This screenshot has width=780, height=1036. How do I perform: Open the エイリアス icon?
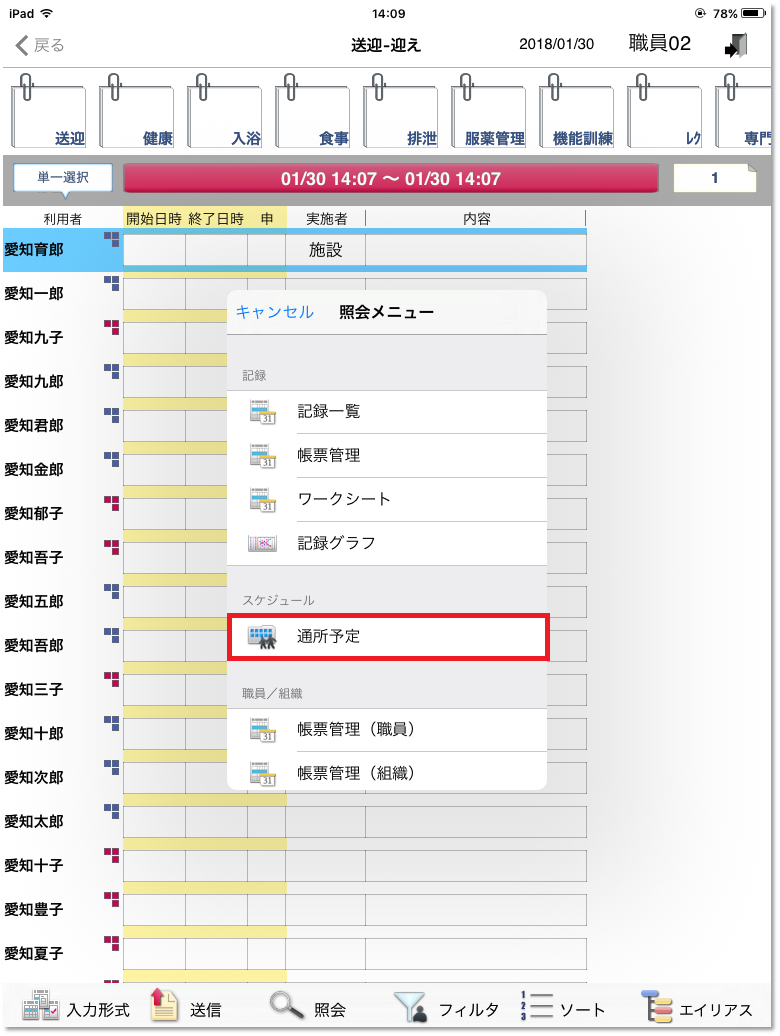click(657, 1006)
